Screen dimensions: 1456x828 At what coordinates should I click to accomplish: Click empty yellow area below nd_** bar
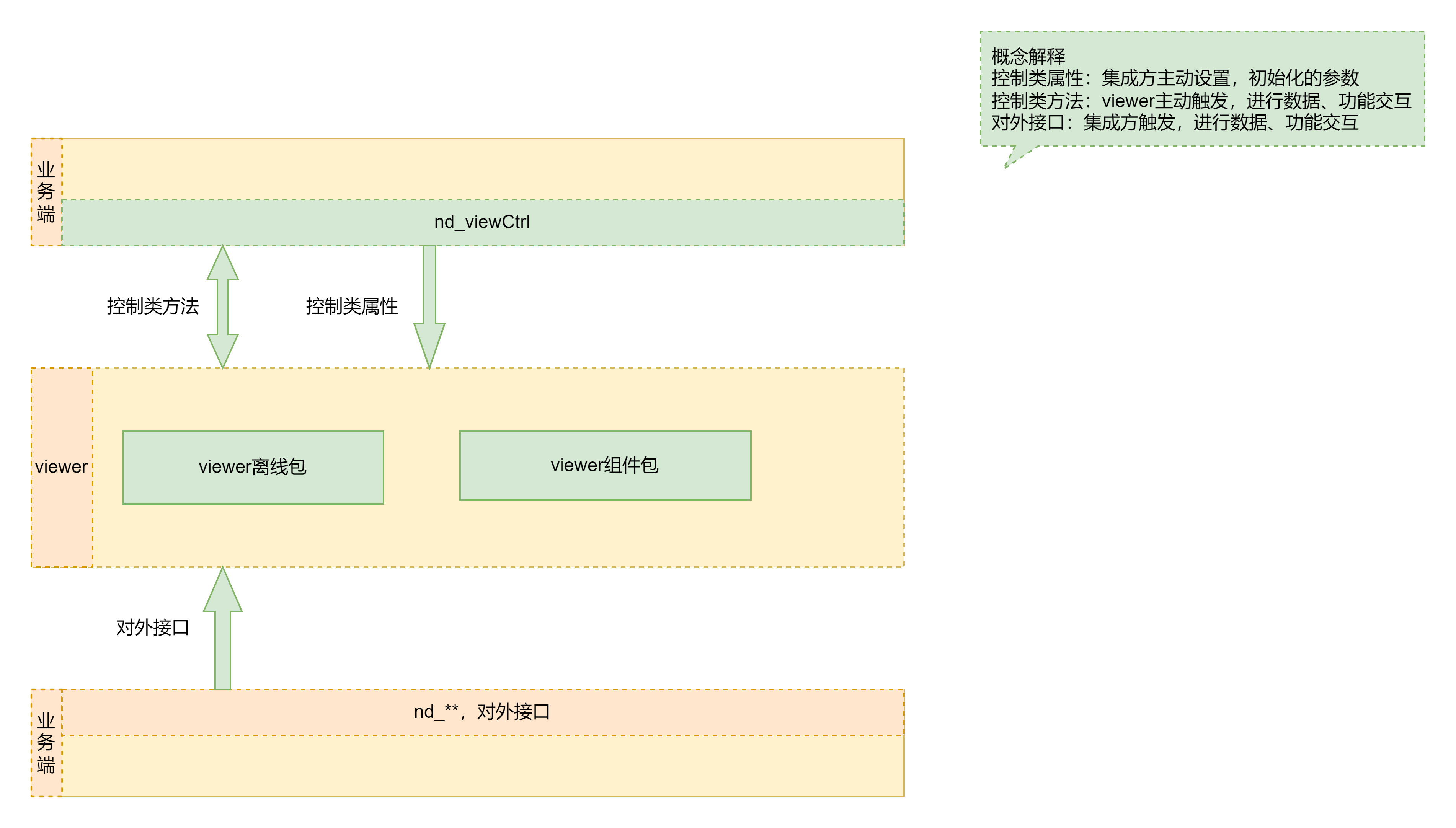pyautogui.click(x=482, y=766)
